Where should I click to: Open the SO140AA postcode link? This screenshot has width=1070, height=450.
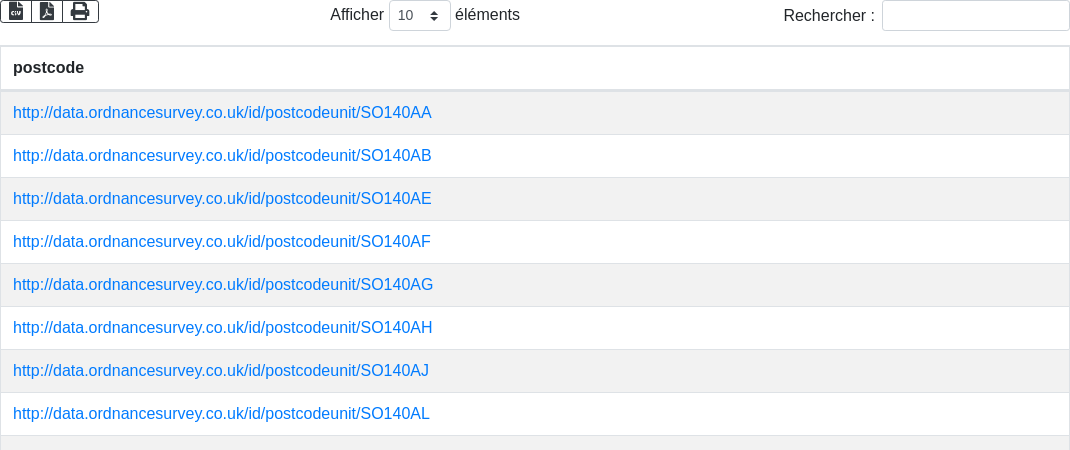[x=222, y=112]
